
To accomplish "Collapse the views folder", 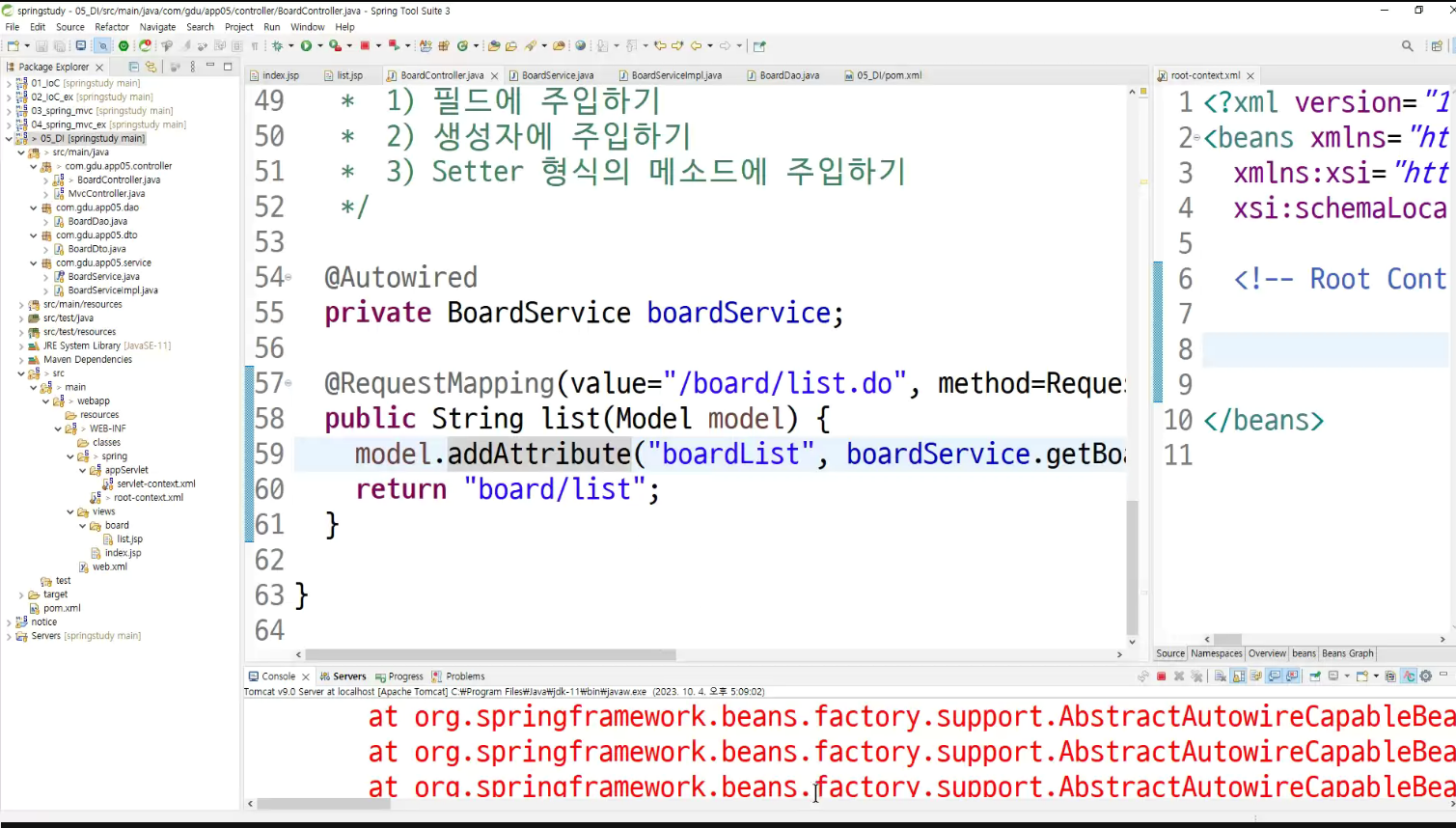I will [x=69, y=511].
